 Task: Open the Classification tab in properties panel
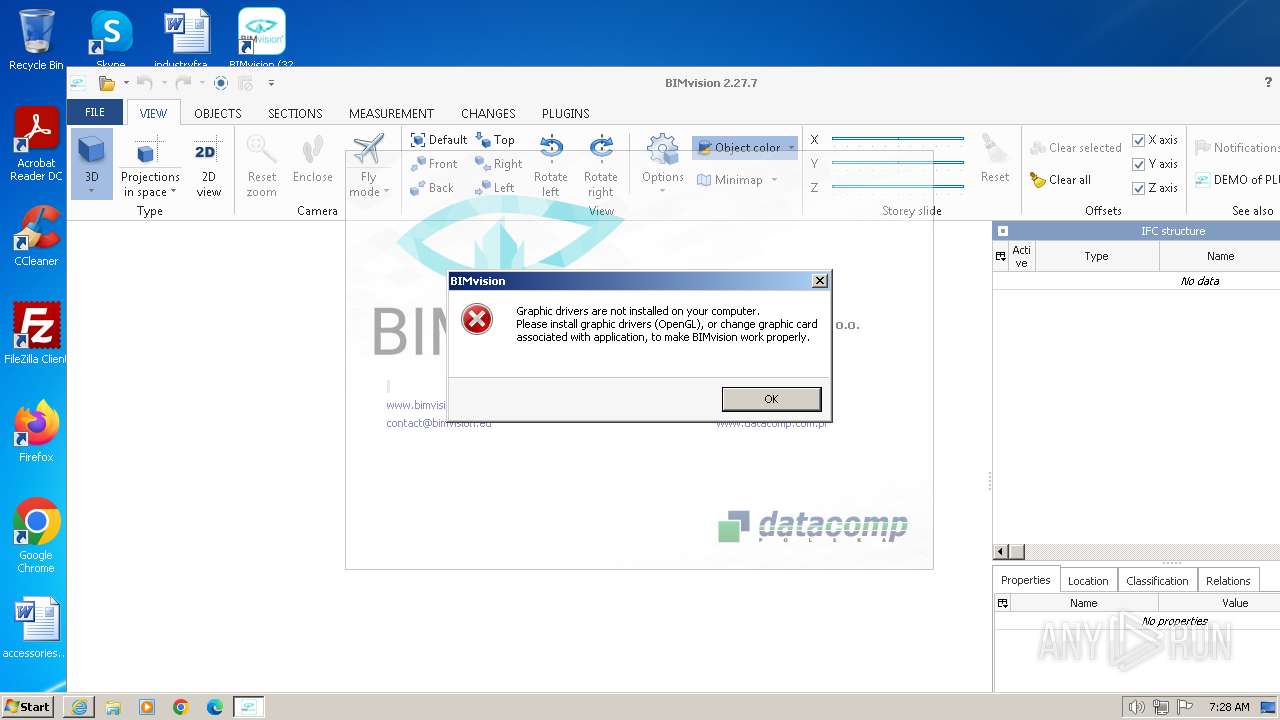click(x=1157, y=581)
